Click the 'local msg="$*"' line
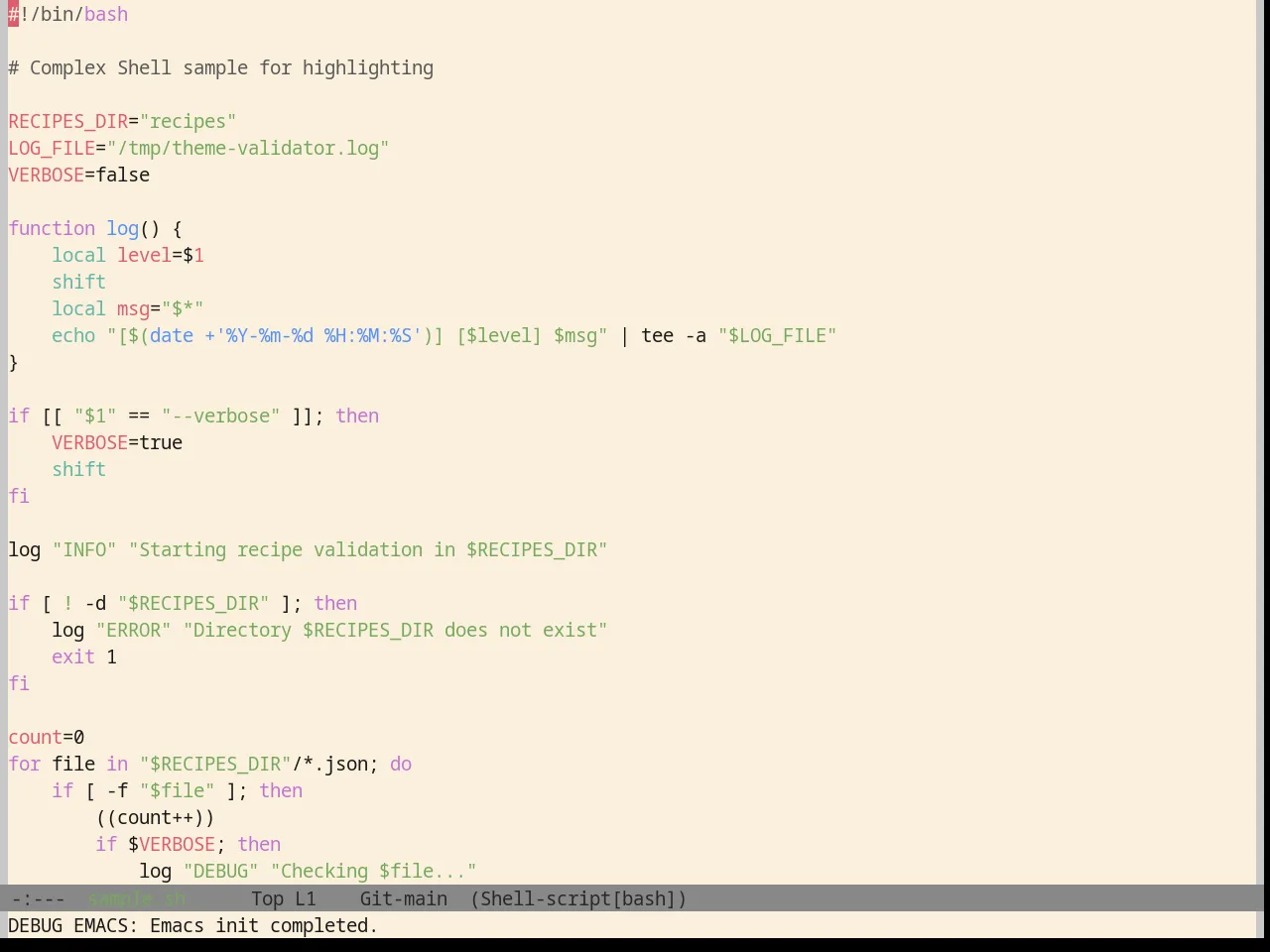The image size is (1270, 952). coord(128,309)
